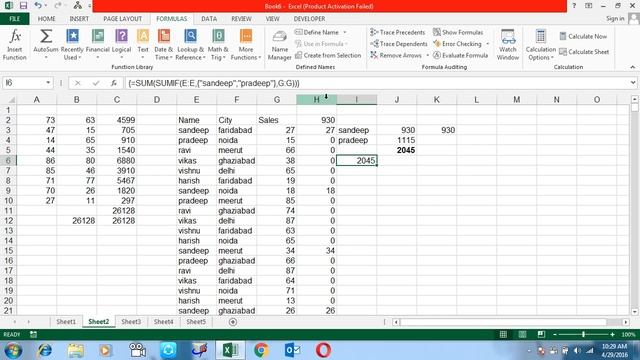
Task: Open More Functions menu
Action: coord(246,45)
